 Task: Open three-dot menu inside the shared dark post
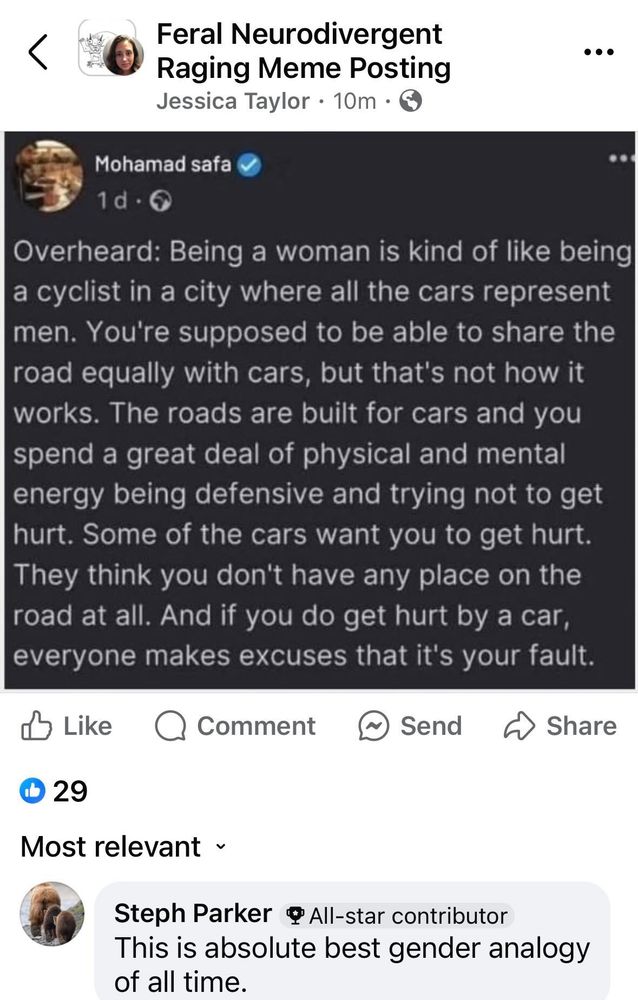pos(621,158)
